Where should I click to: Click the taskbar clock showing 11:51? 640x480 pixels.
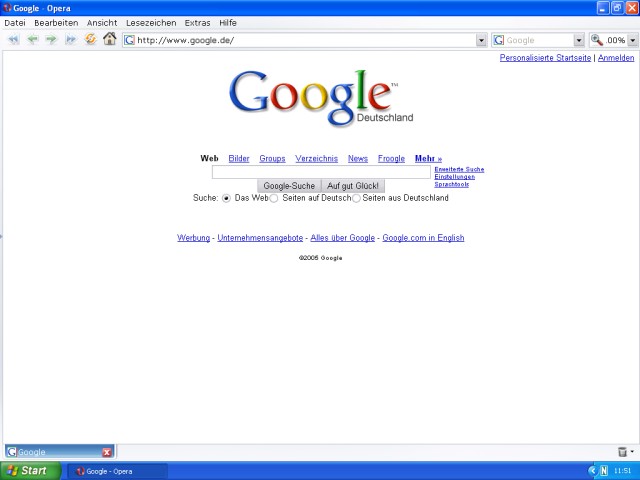tap(622, 471)
